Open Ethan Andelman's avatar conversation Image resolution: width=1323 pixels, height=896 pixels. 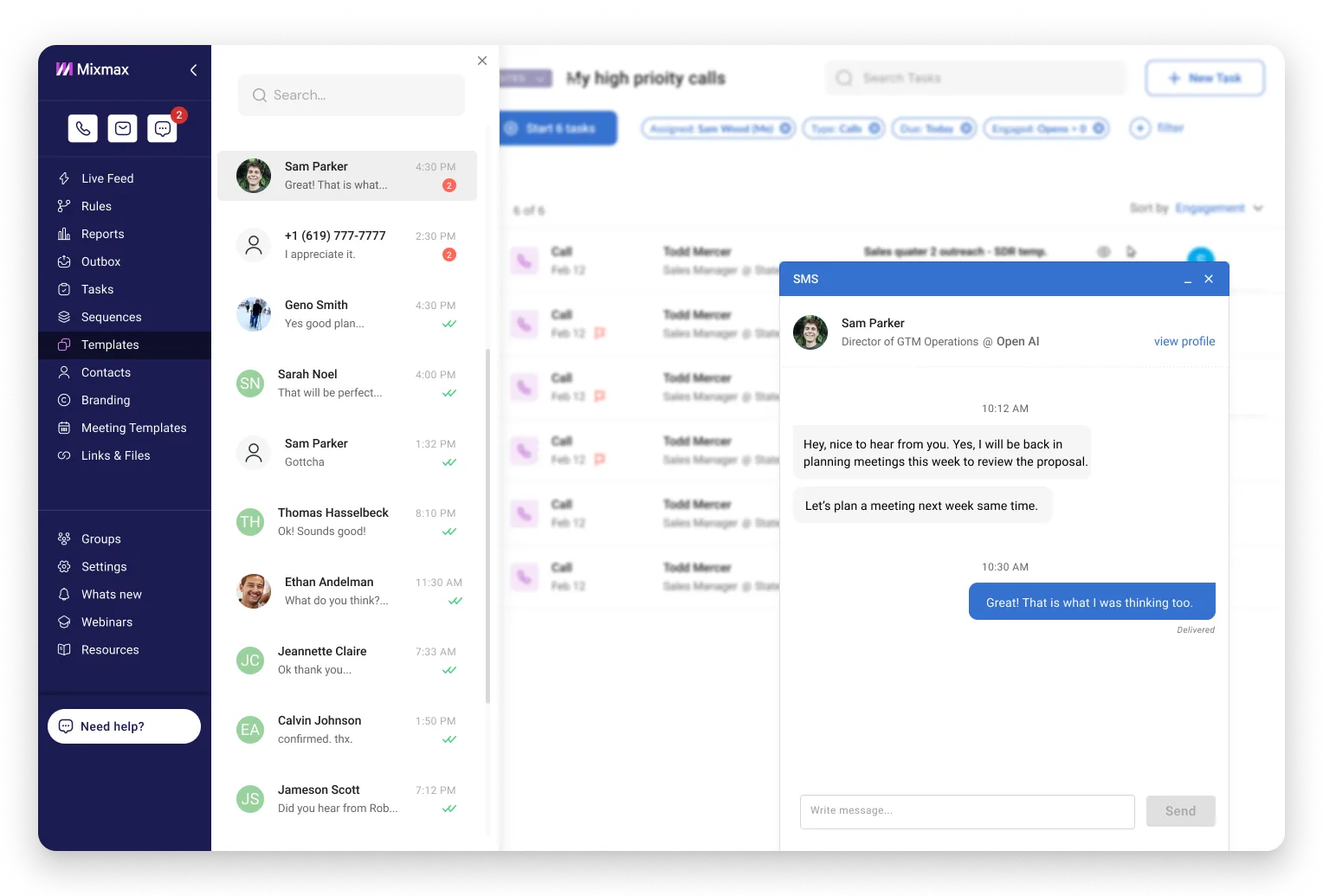254,591
